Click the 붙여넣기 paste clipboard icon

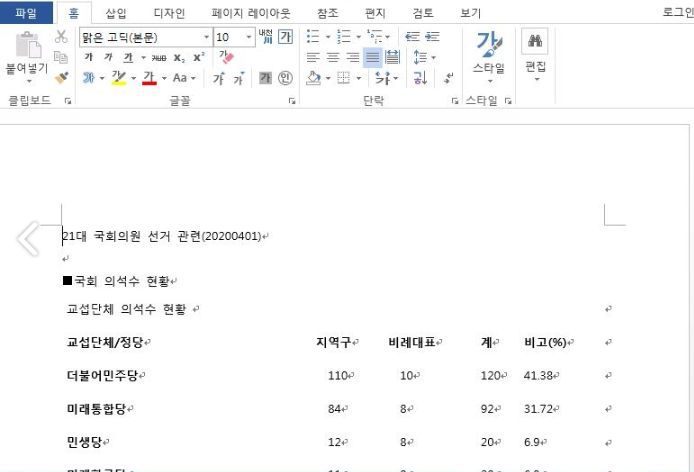click(x=28, y=45)
